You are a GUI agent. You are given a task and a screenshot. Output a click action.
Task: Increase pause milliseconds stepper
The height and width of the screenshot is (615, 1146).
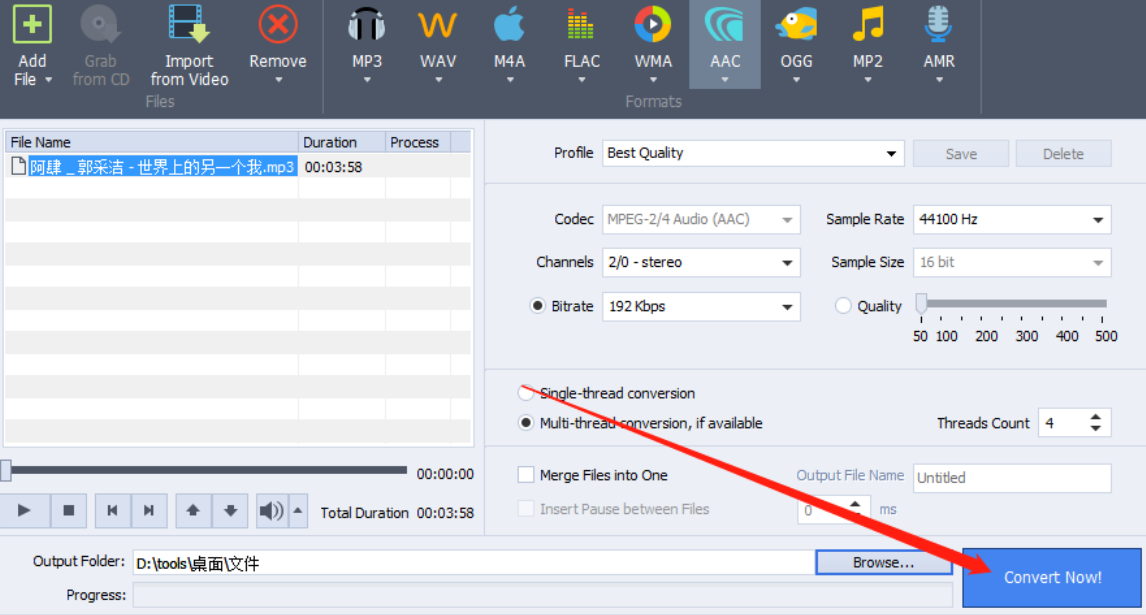855,504
